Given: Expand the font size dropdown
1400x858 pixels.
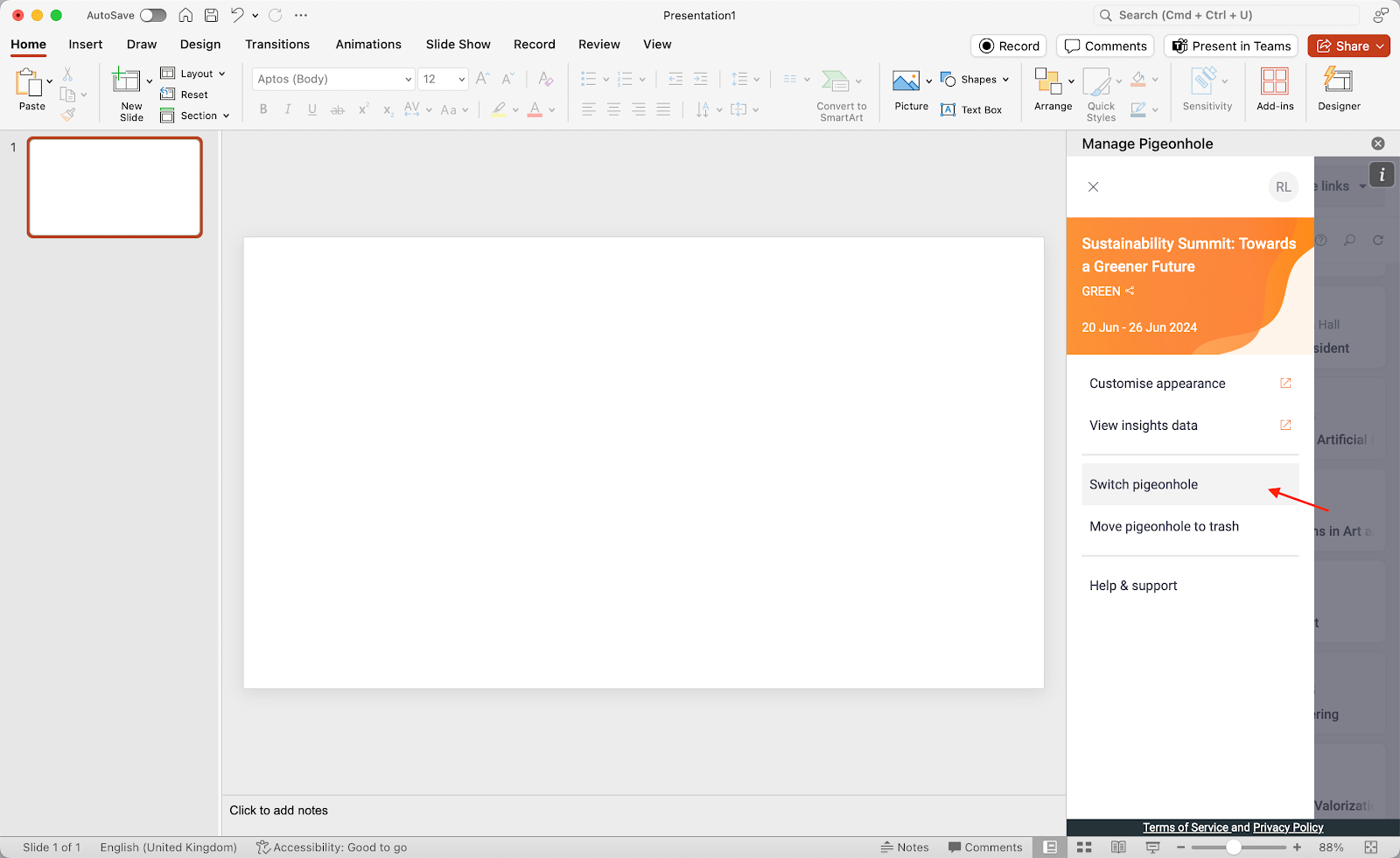Looking at the screenshot, I should pos(461,79).
